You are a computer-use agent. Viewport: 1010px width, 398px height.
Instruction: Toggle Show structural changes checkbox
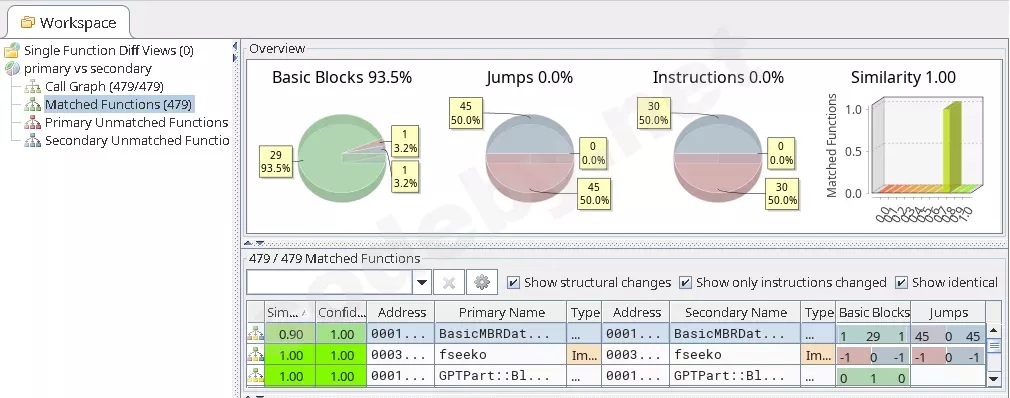pyautogui.click(x=513, y=282)
